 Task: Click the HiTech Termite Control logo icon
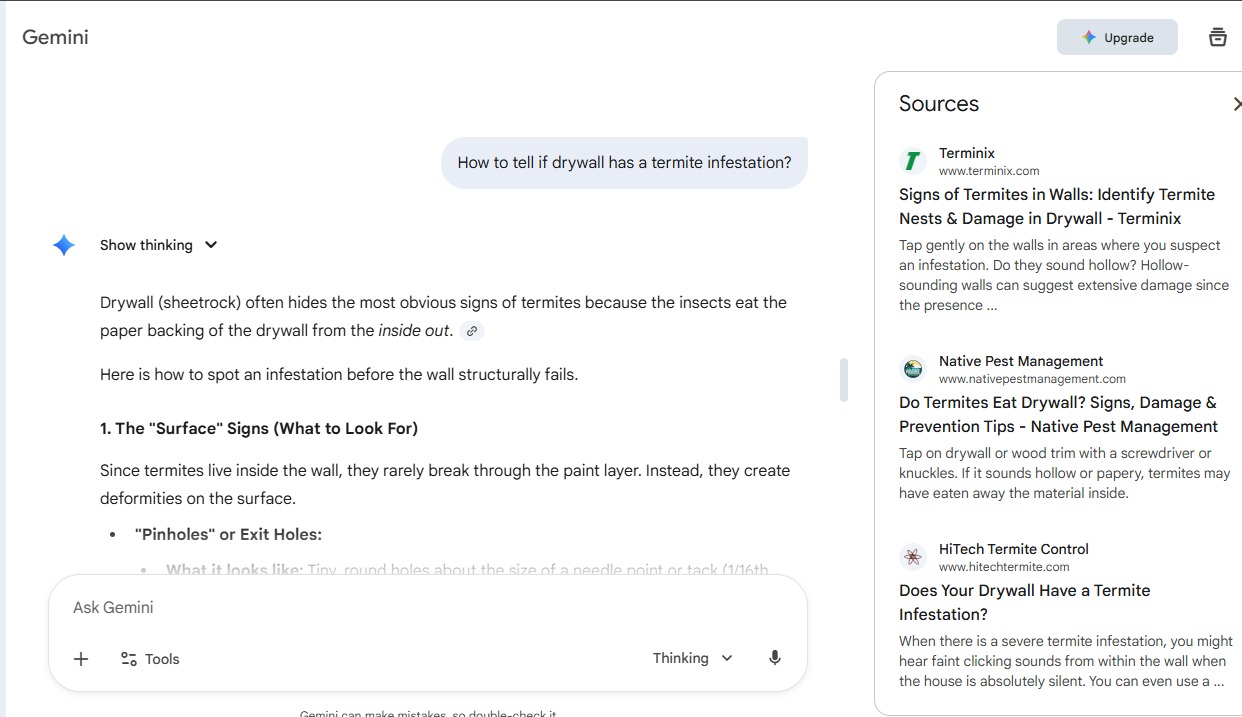click(912, 557)
